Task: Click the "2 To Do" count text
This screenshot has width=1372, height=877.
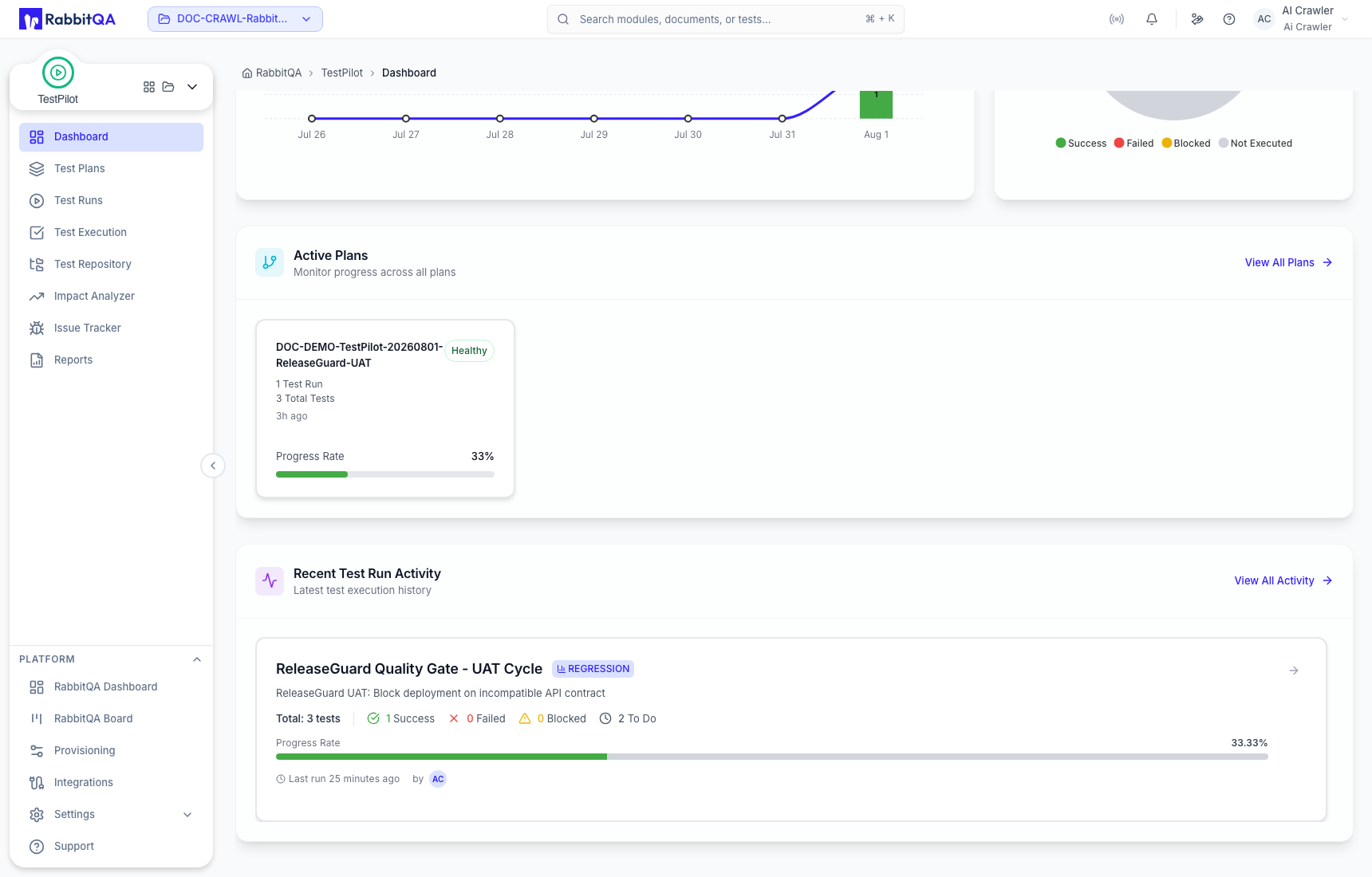Action: (637, 718)
